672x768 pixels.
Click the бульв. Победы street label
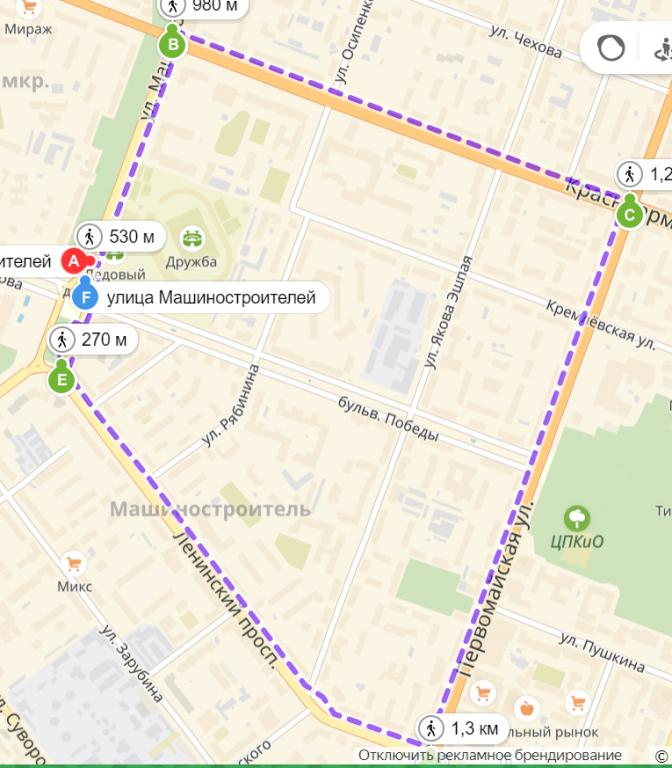coord(388,419)
